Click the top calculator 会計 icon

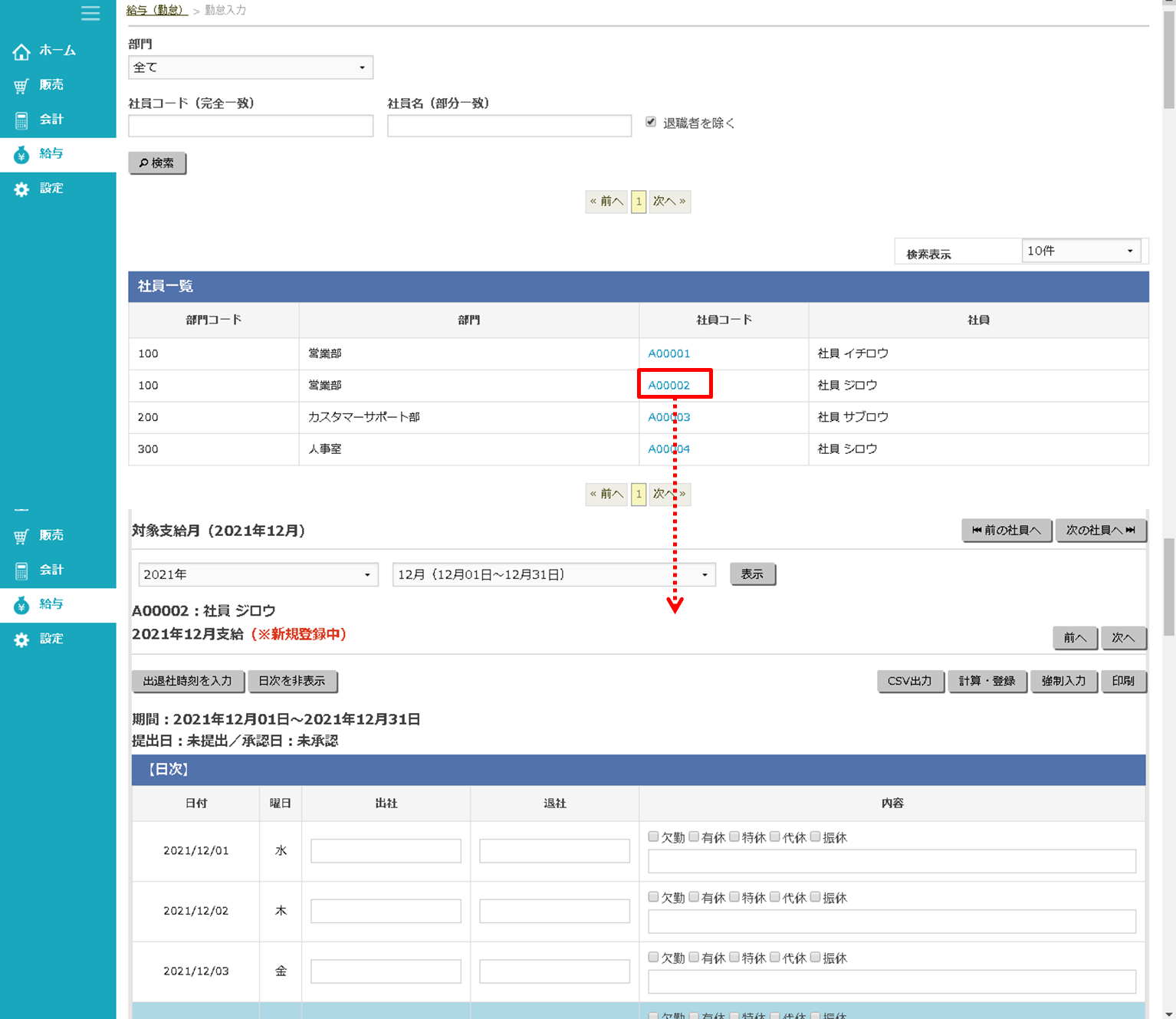[x=21, y=120]
